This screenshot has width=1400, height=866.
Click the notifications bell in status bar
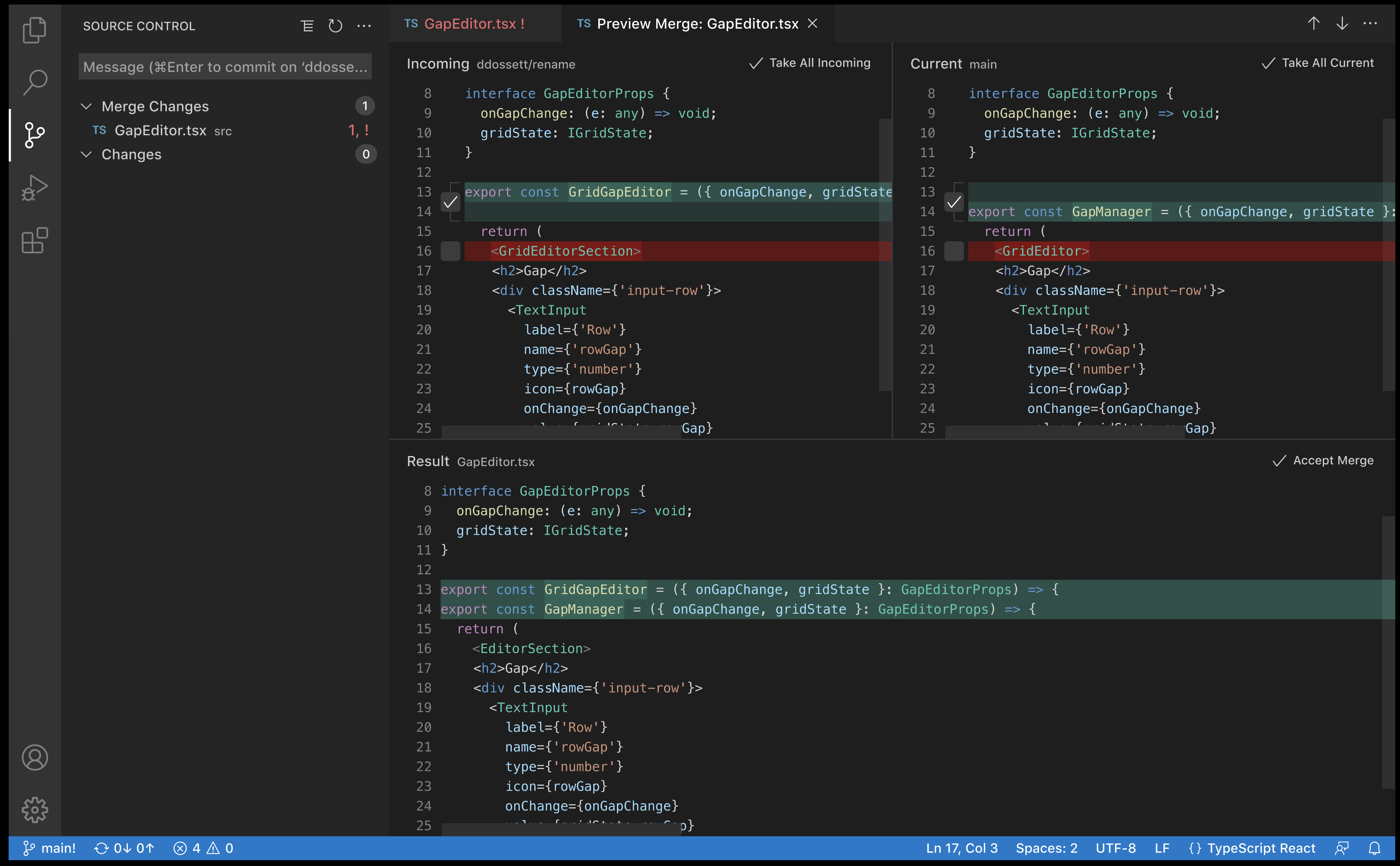(1375, 848)
